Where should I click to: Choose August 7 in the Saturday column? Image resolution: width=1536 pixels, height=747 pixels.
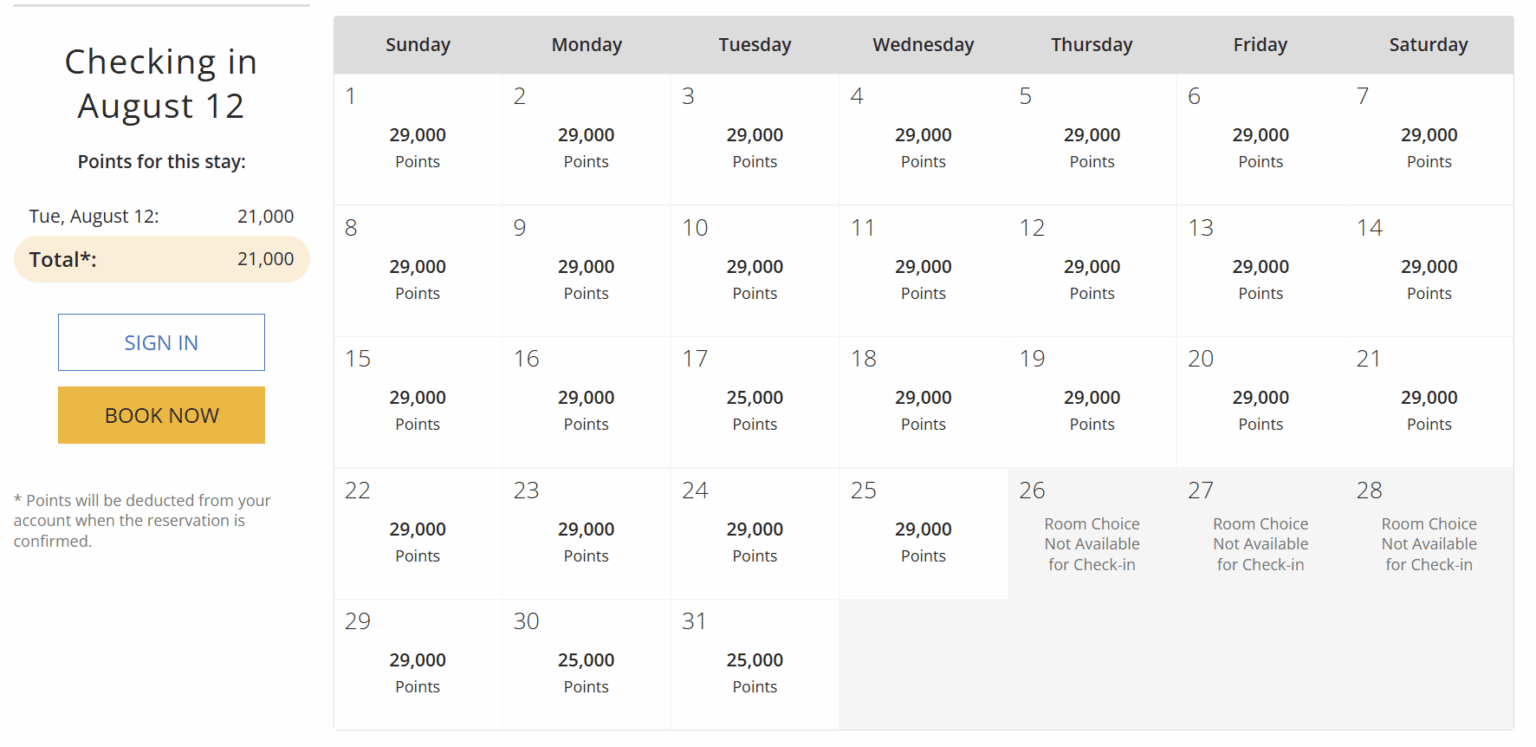(x=1428, y=138)
